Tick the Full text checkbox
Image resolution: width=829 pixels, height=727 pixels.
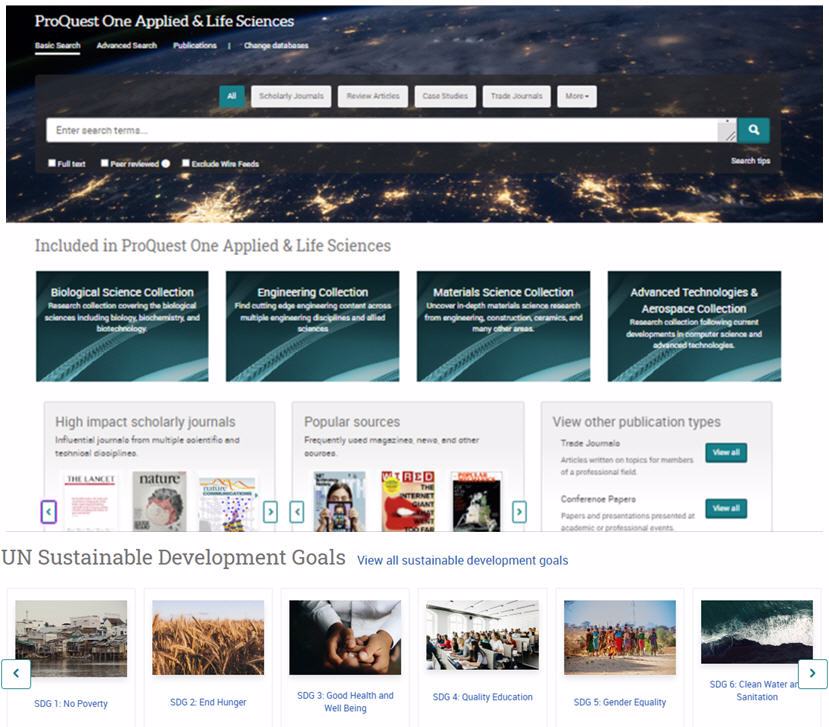[x=52, y=163]
